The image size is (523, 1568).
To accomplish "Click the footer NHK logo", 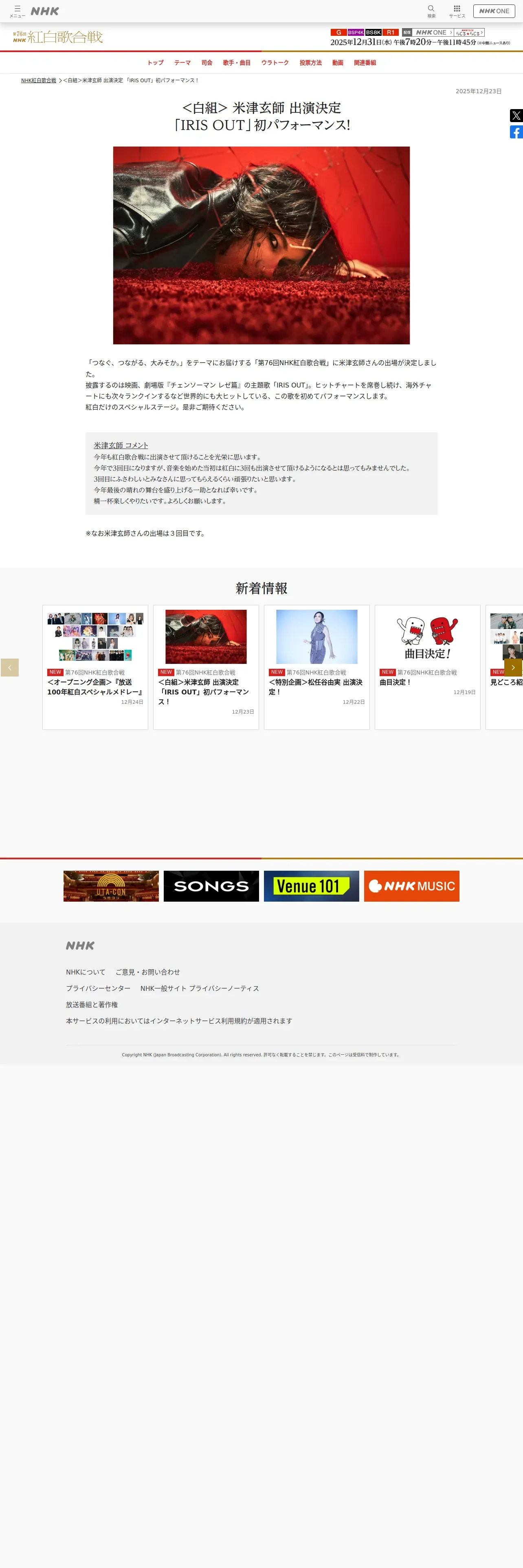I will [x=80, y=945].
